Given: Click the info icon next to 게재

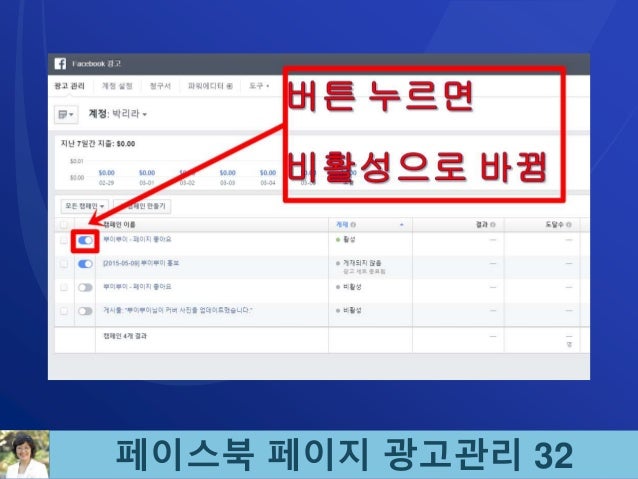Looking at the screenshot, I should [353, 225].
